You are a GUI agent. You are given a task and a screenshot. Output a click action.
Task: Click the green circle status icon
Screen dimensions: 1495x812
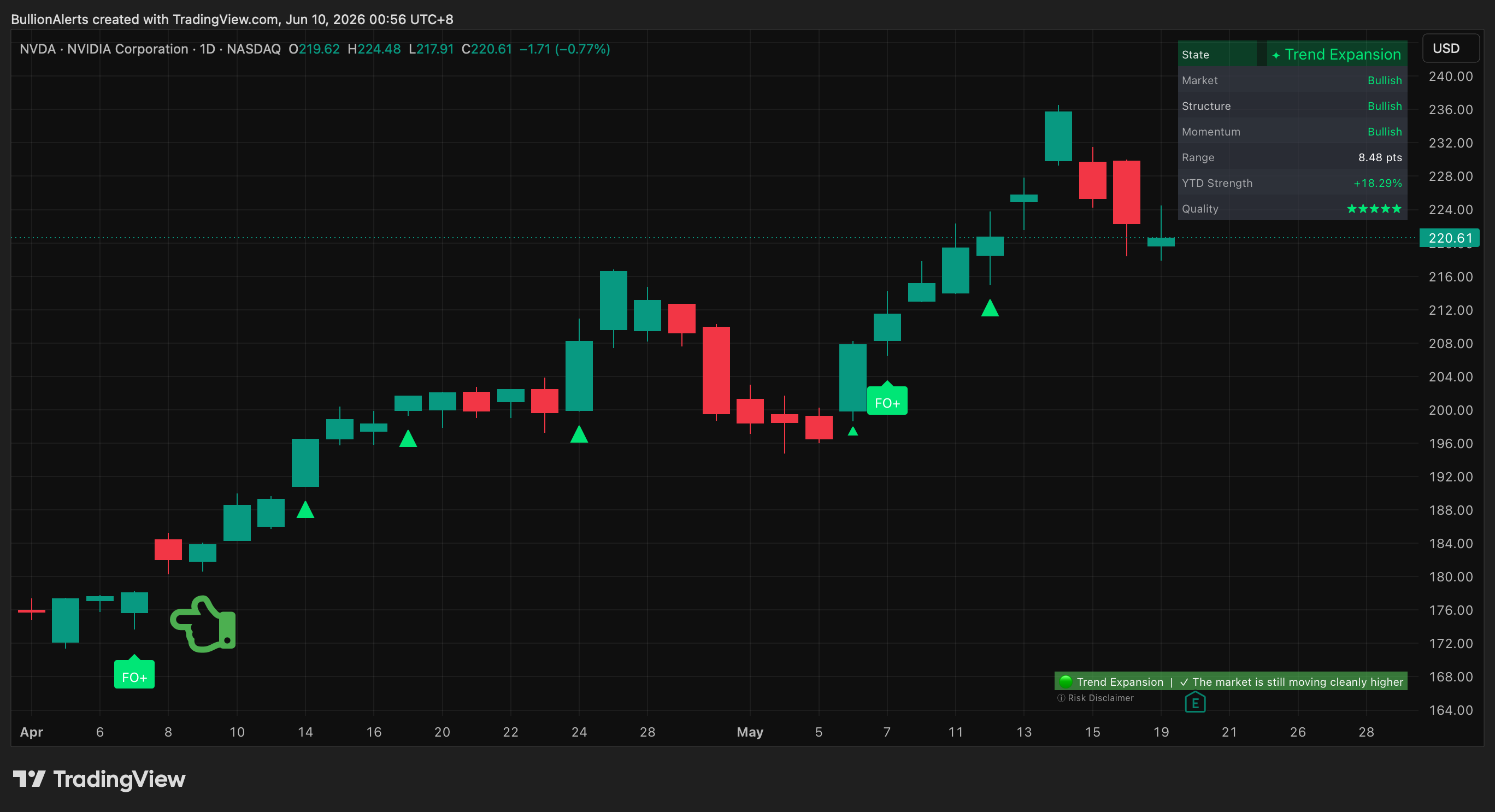coord(1066,681)
